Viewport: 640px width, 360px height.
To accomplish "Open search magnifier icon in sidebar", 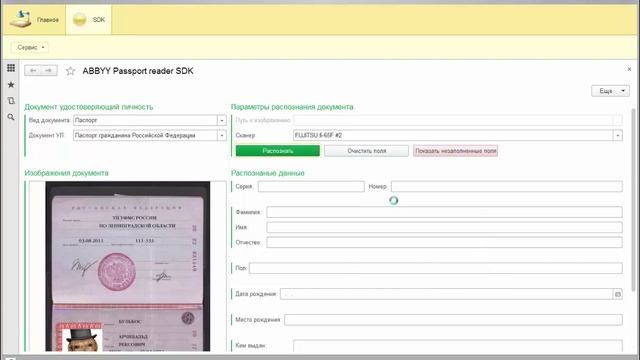I will tap(11, 117).
